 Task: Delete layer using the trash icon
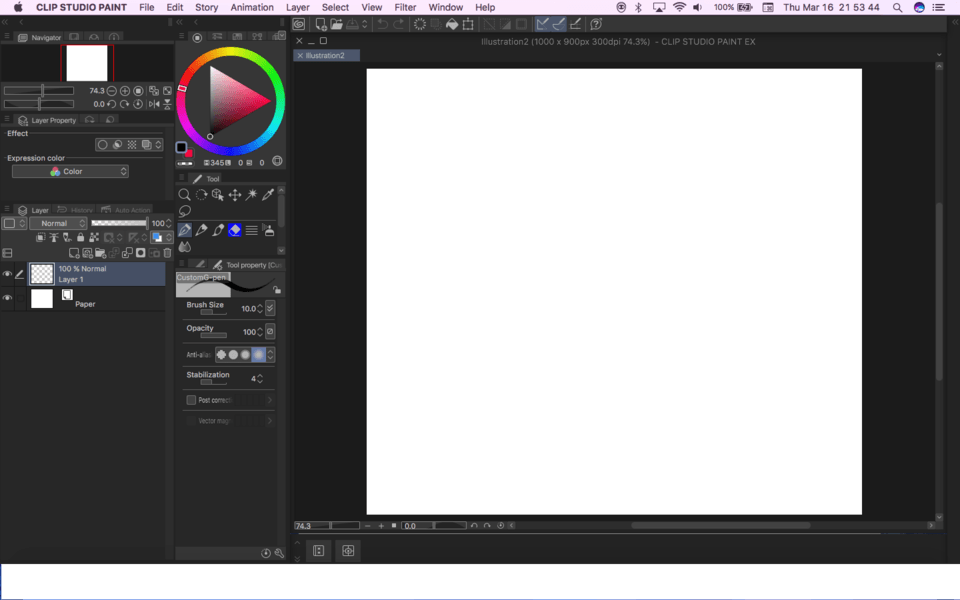coord(167,253)
